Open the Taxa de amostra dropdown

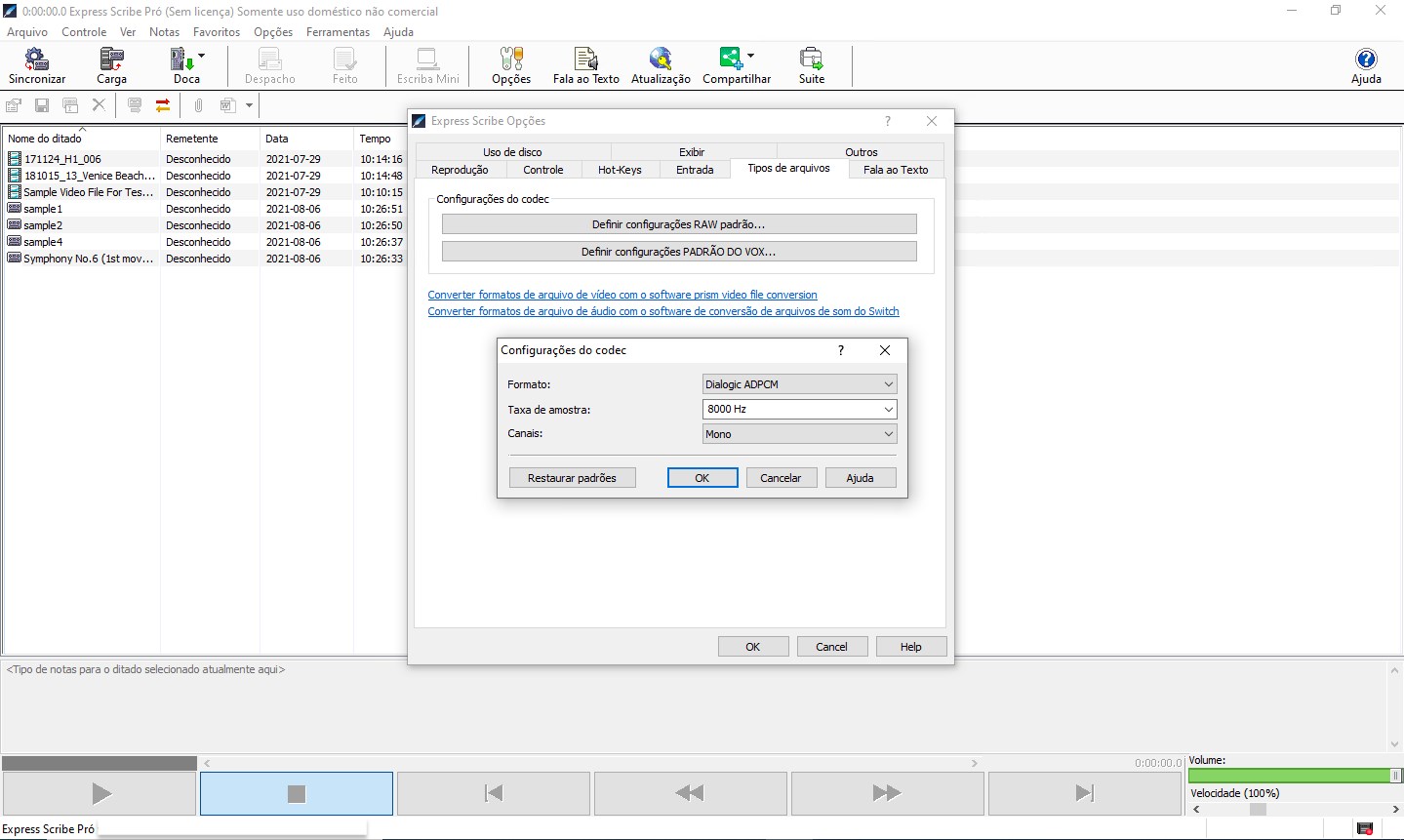click(x=799, y=410)
